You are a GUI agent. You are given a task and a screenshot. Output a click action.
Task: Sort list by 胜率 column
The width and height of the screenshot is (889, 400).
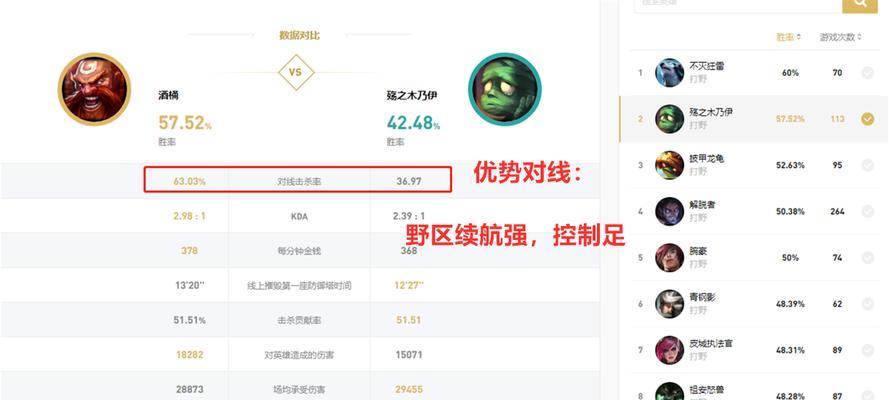pos(788,37)
